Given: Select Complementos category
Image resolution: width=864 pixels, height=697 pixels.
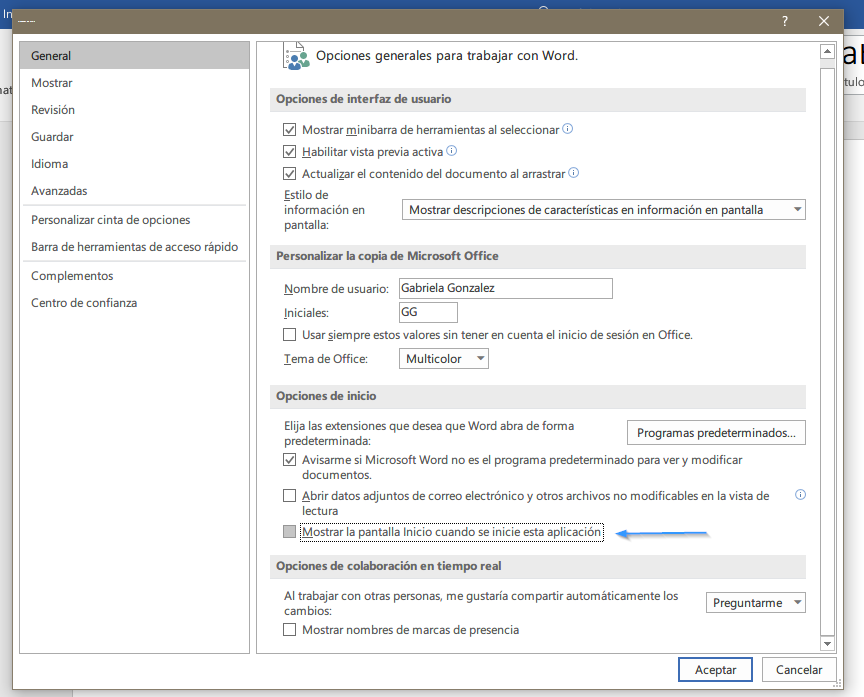Looking at the screenshot, I should point(134,276).
